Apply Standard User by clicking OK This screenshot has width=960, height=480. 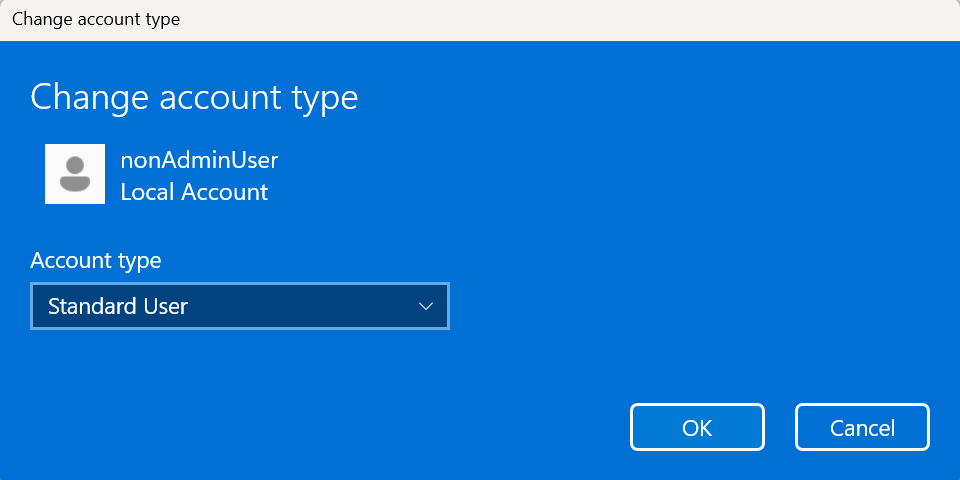697,428
